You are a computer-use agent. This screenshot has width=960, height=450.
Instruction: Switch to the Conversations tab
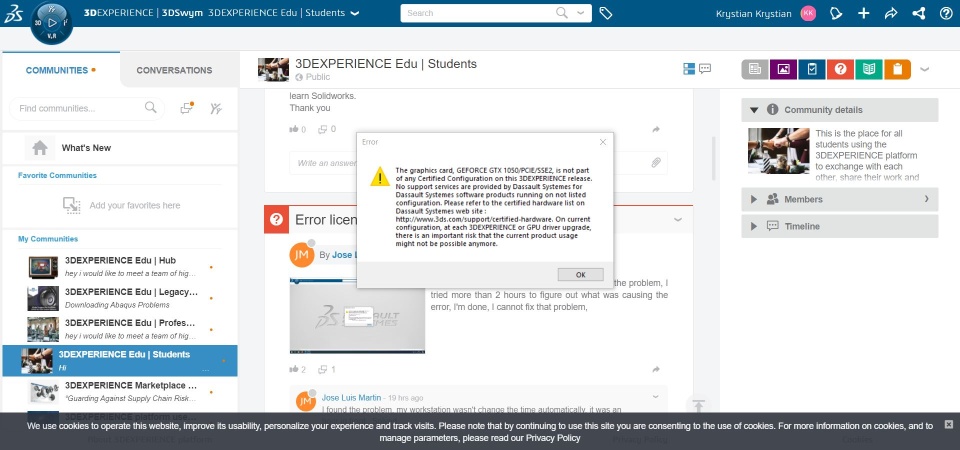pyautogui.click(x=174, y=70)
